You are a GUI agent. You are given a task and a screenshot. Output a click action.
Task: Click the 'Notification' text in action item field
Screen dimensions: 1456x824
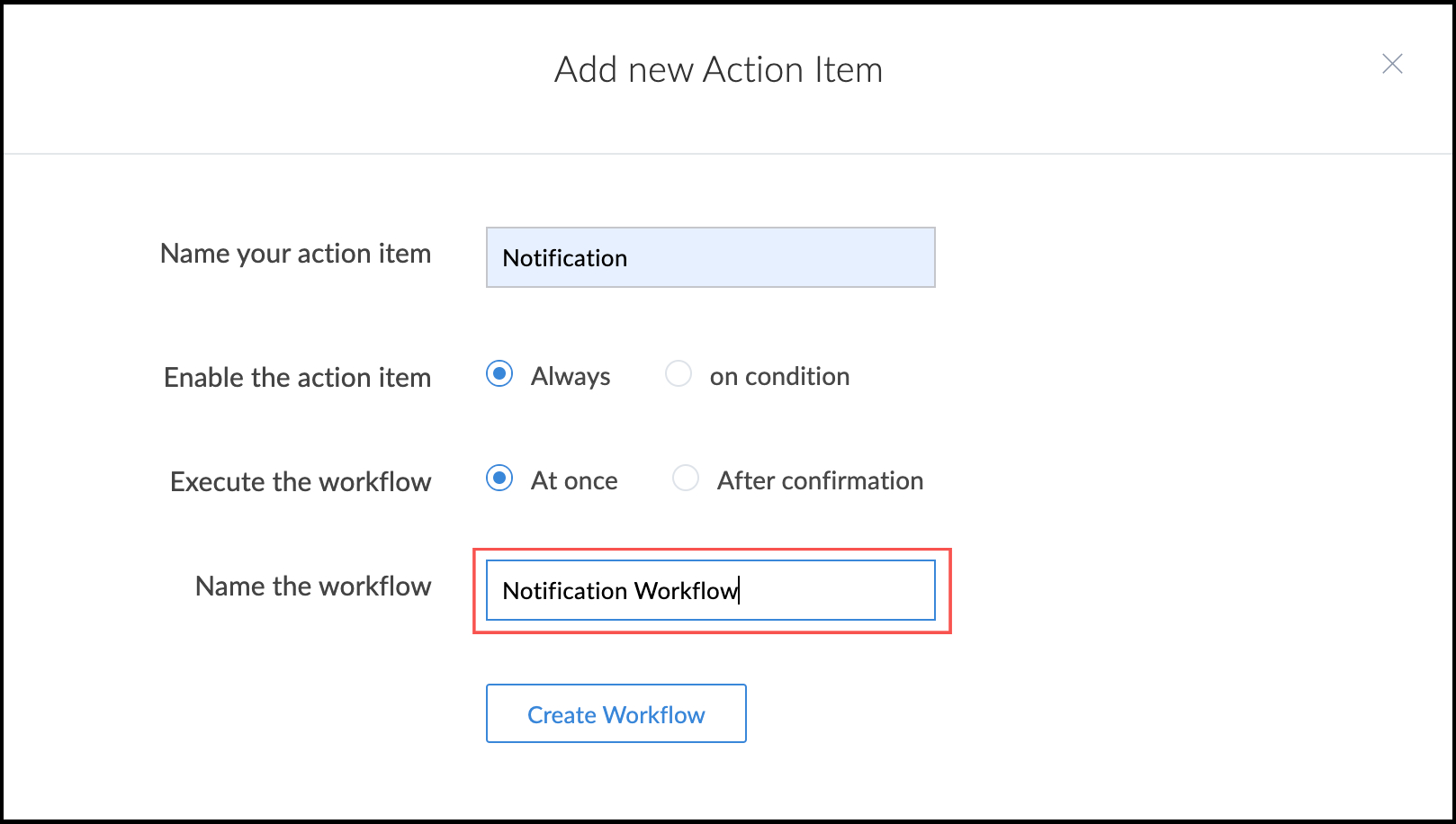coord(564,258)
